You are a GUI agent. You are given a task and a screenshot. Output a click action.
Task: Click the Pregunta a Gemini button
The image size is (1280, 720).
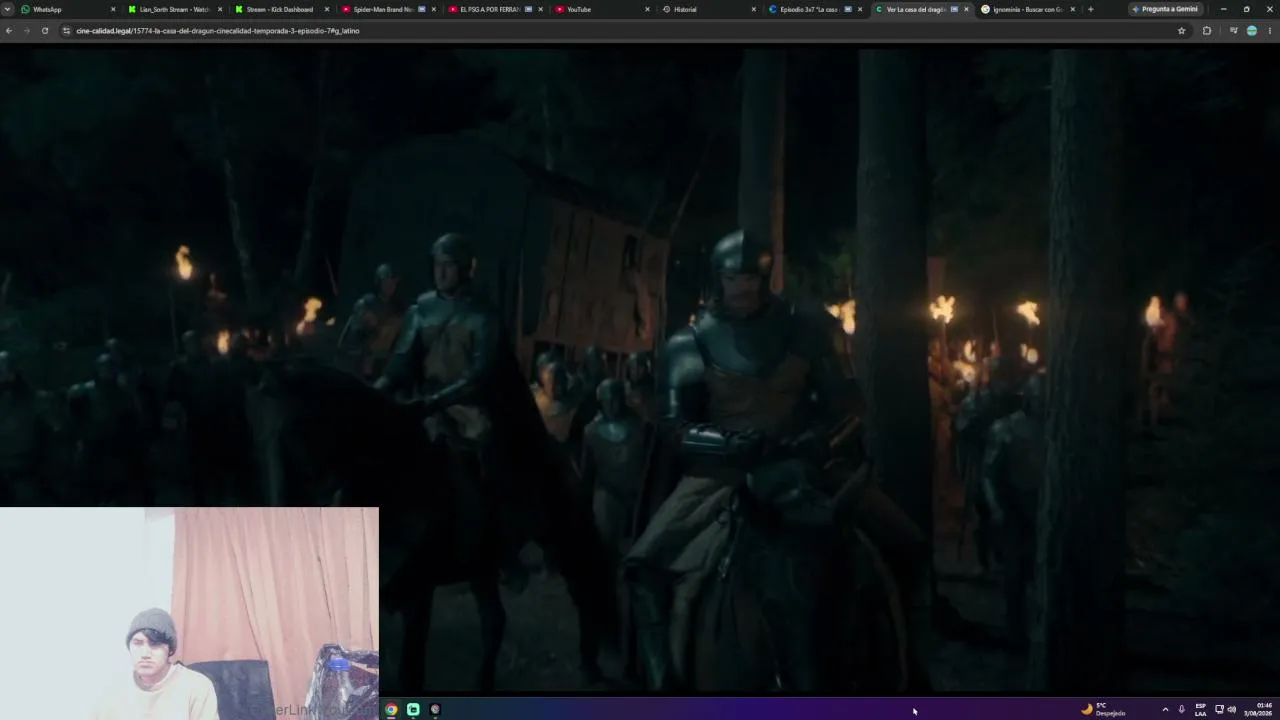click(x=1165, y=9)
